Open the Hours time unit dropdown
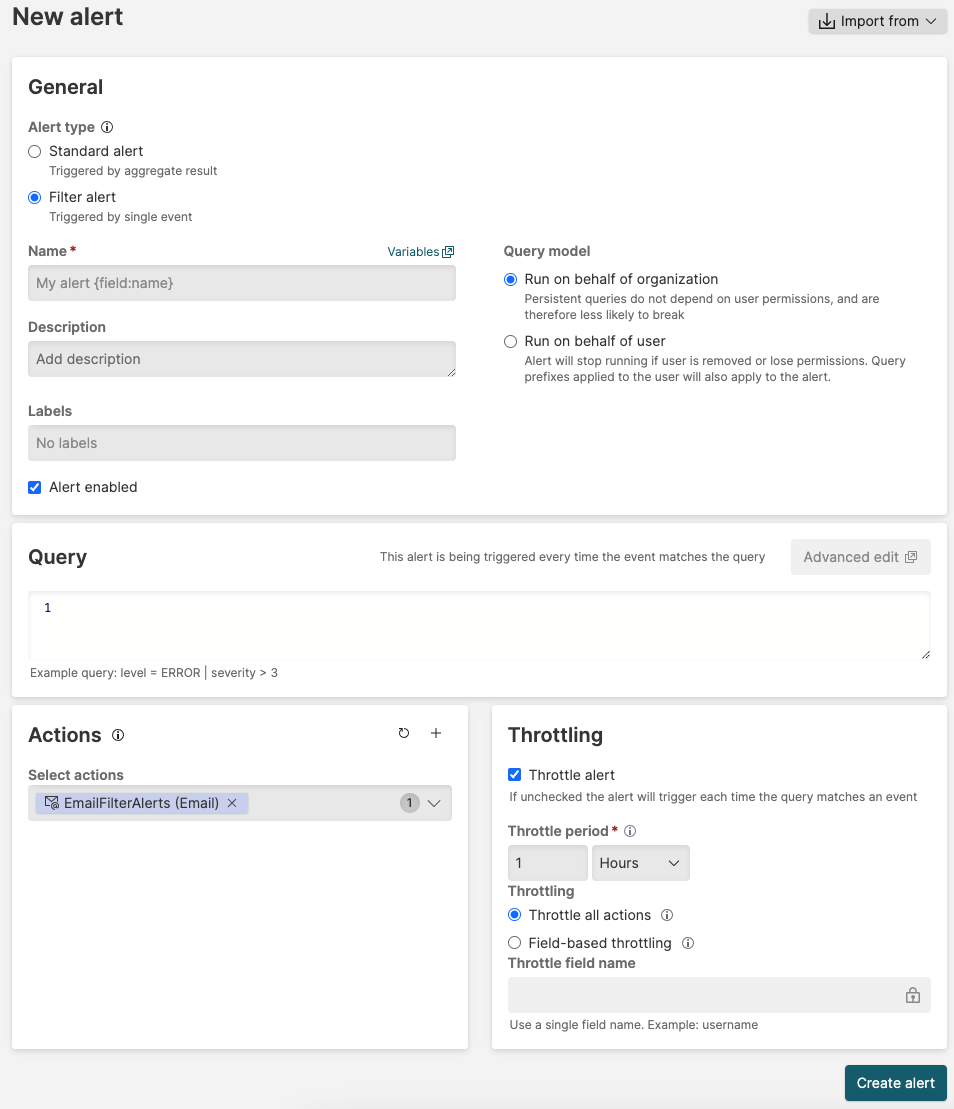 click(640, 862)
